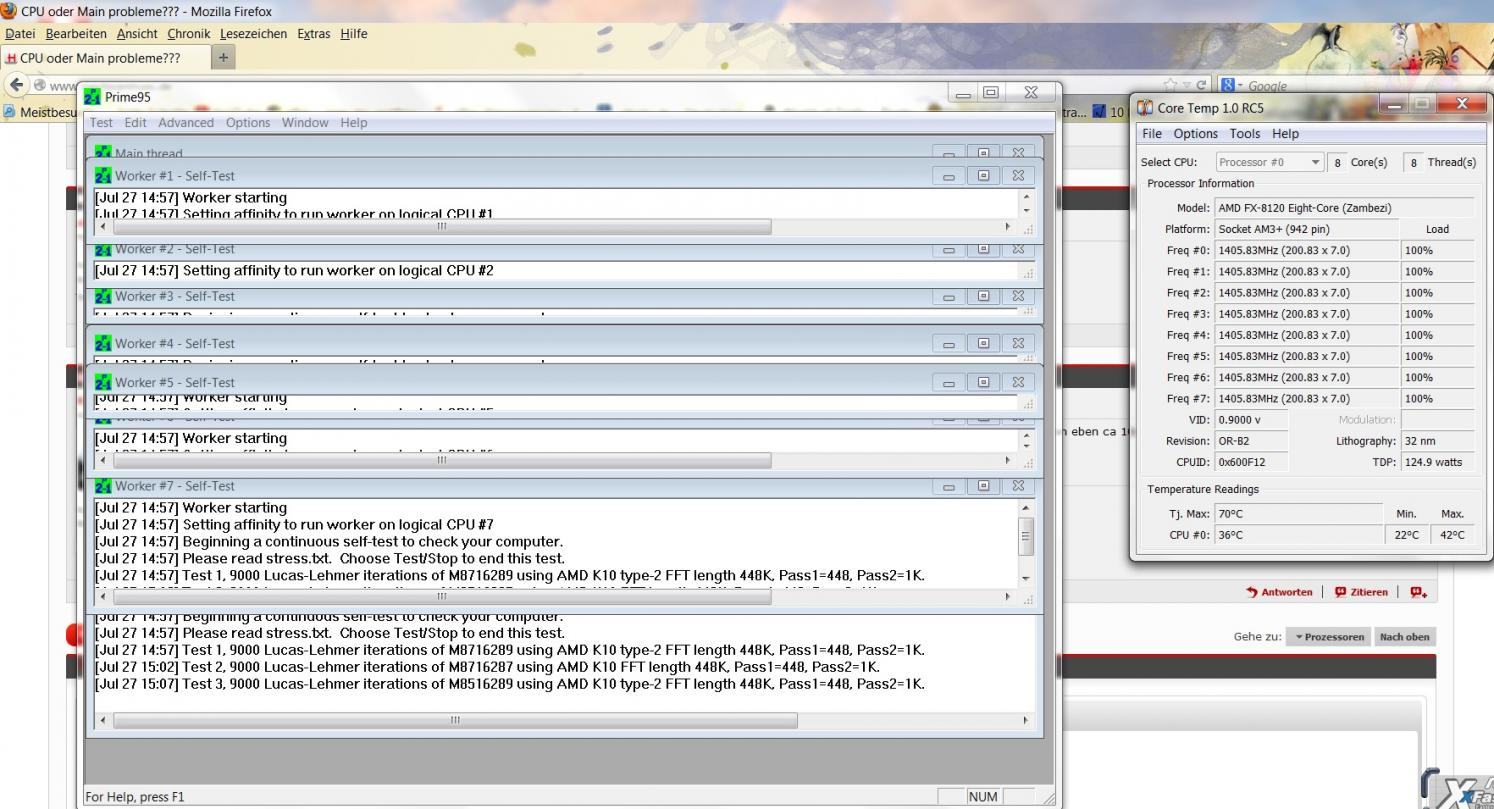Viewport: 1494px width, 809px height.
Task: Click 'NUM' indicator in Prime95 status bar
Action: (x=983, y=797)
